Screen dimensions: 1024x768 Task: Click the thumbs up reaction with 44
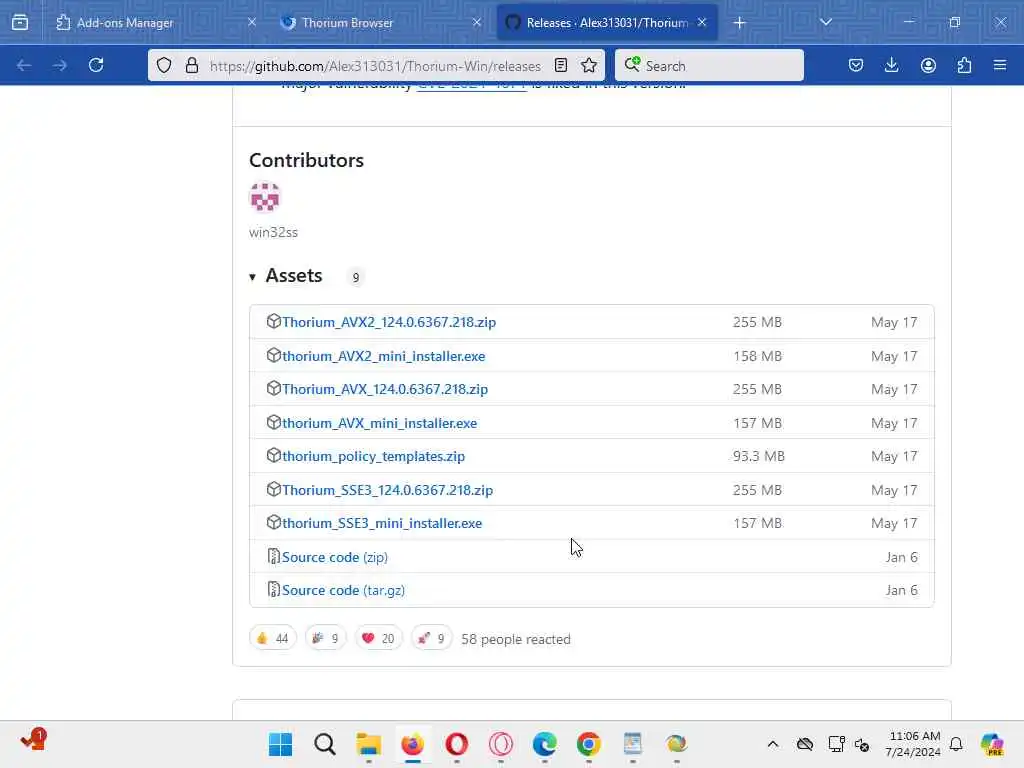[x=273, y=638]
